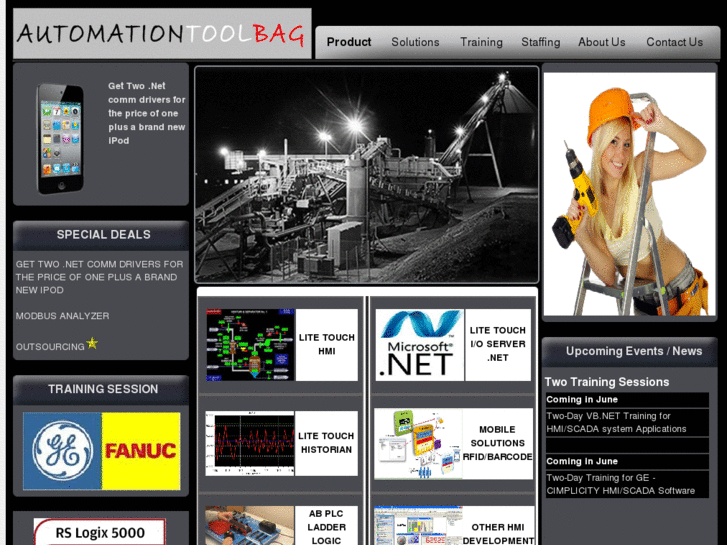Open Lite Touch I/O Server .NET label

497,345
